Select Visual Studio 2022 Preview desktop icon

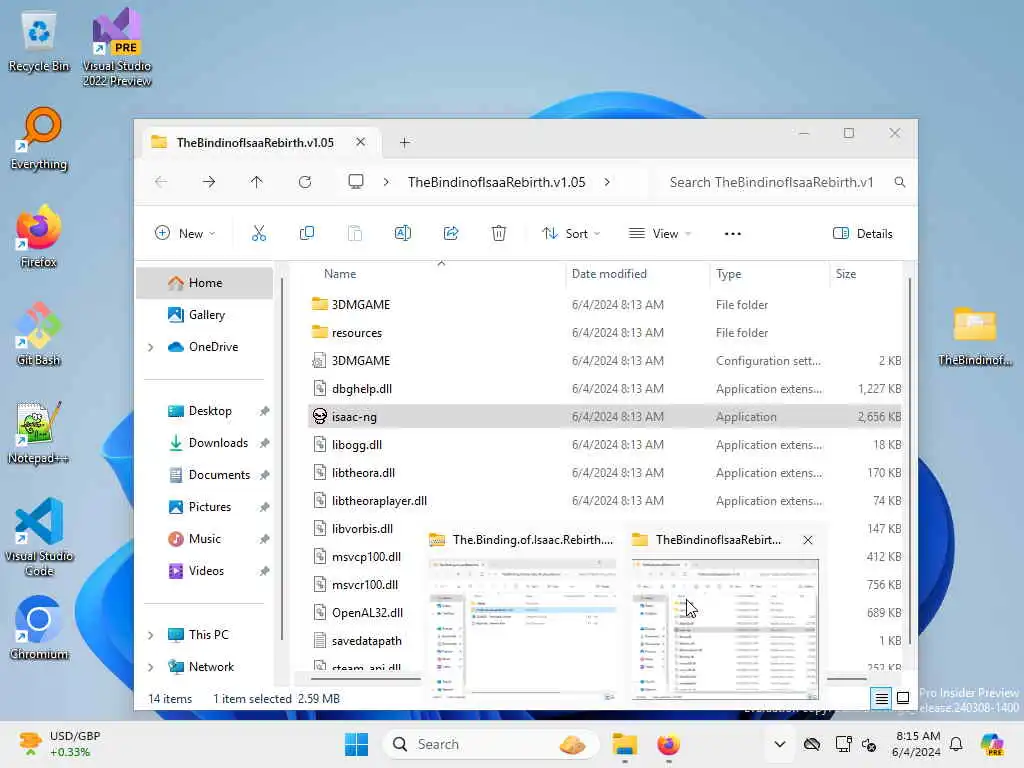[117, 47]
